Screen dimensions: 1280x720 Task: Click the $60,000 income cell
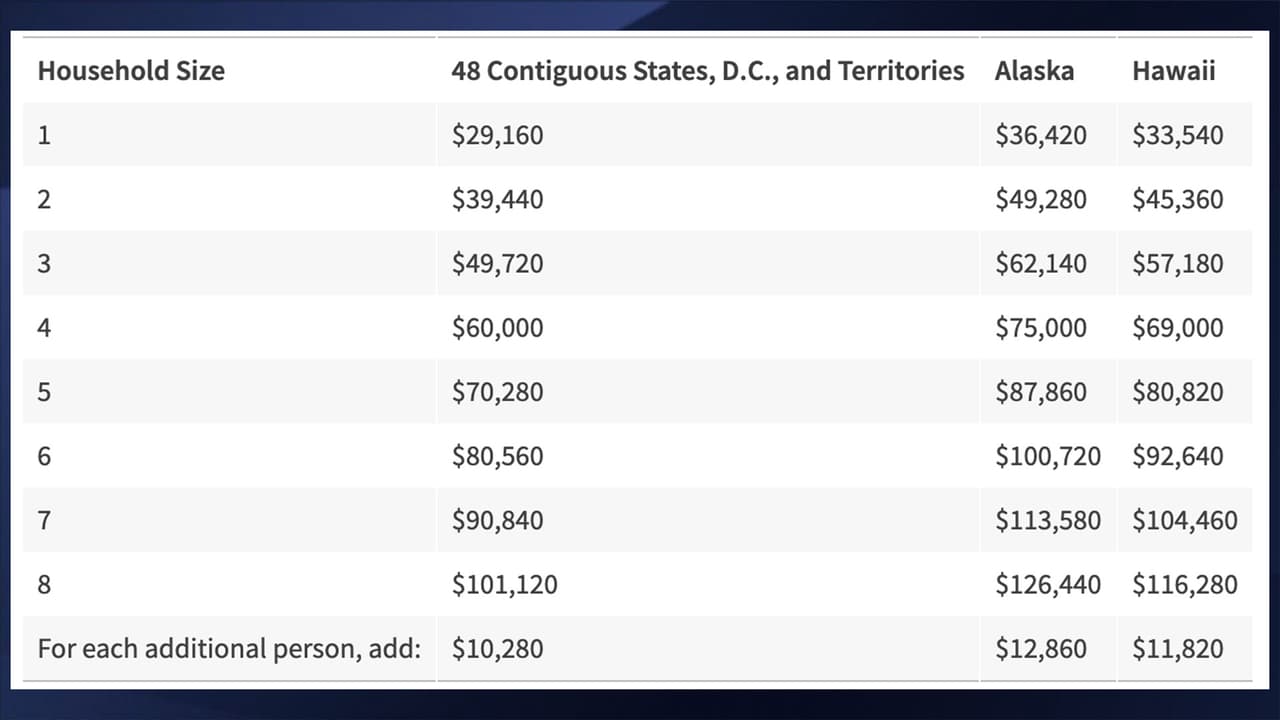[497, 328]
